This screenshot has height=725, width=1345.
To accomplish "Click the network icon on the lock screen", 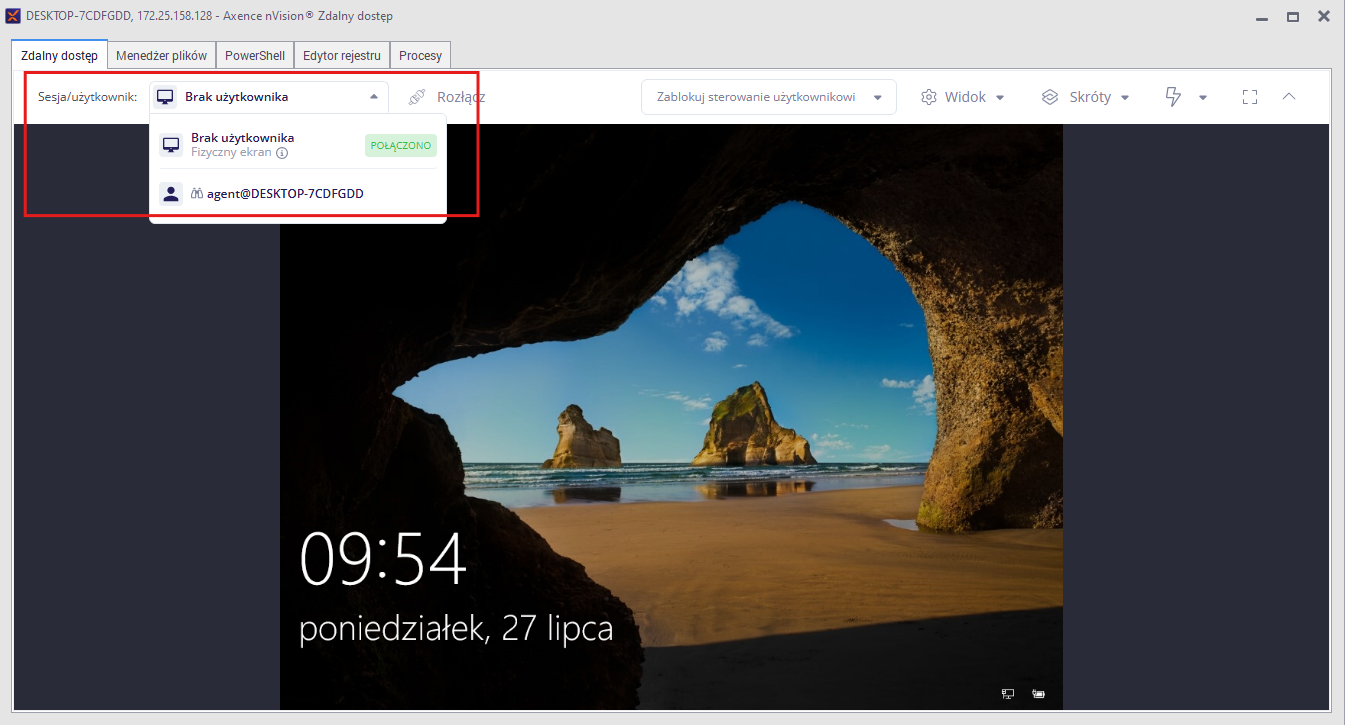I will coord(1008,693).
